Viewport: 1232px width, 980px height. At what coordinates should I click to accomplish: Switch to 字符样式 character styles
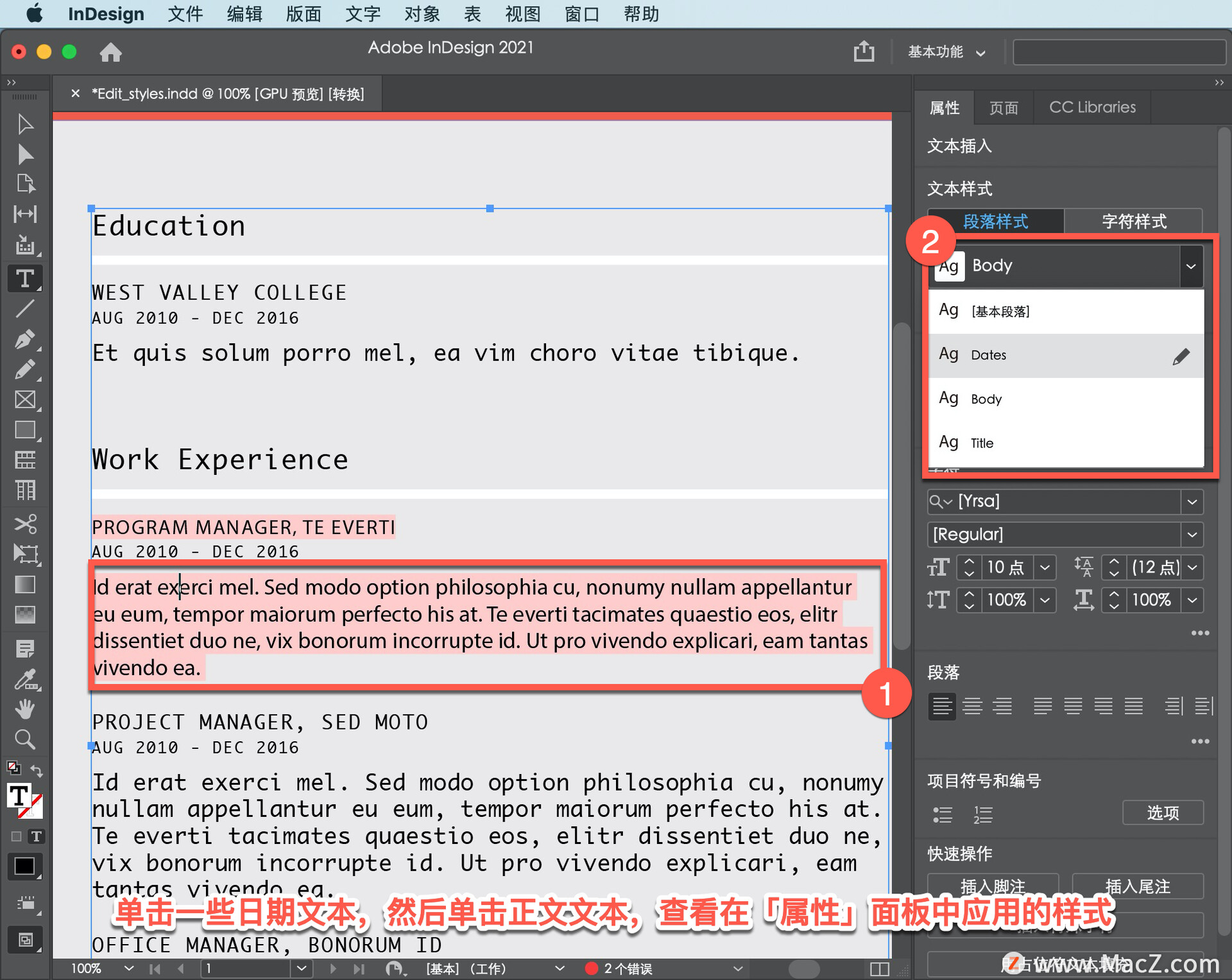point(1133,221)
